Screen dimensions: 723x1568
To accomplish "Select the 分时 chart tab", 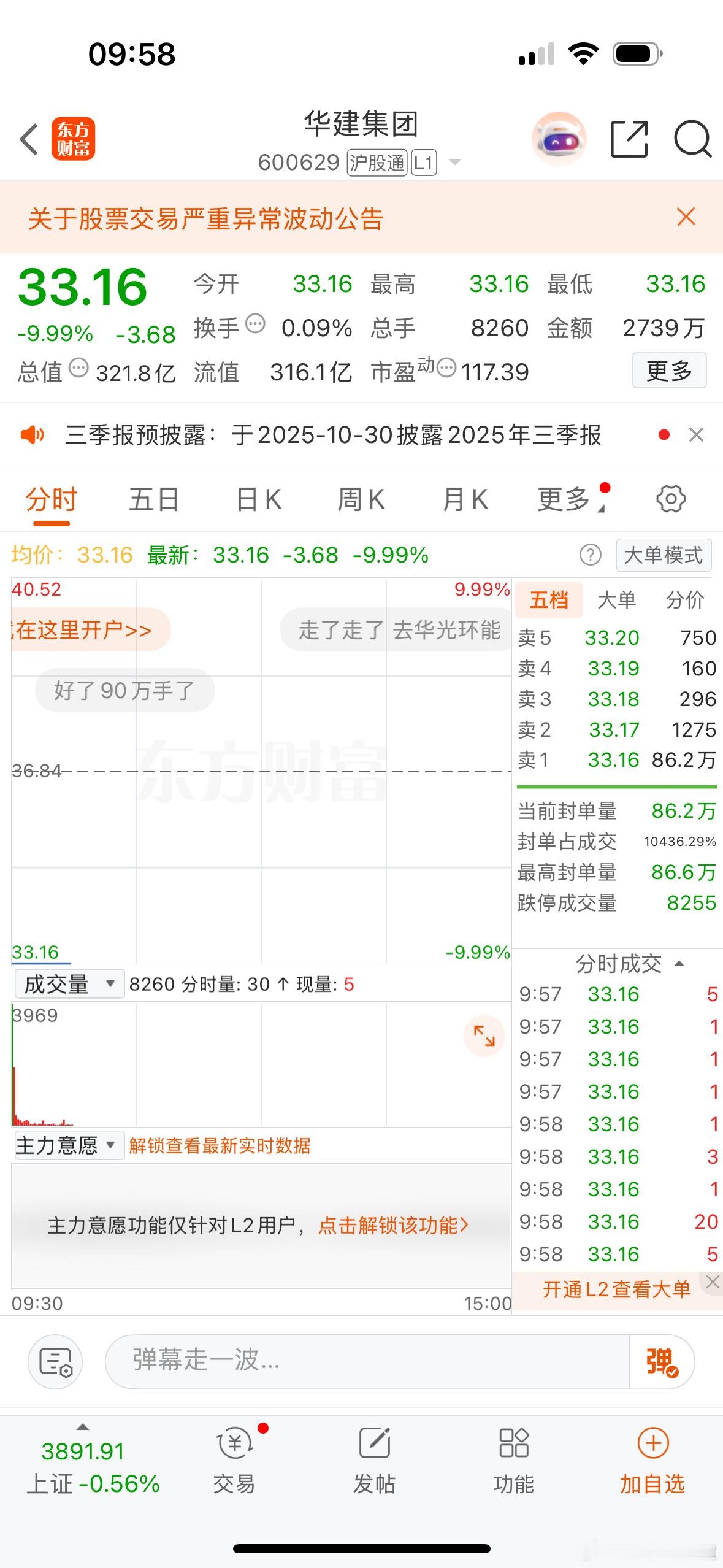I will [52, 499].
